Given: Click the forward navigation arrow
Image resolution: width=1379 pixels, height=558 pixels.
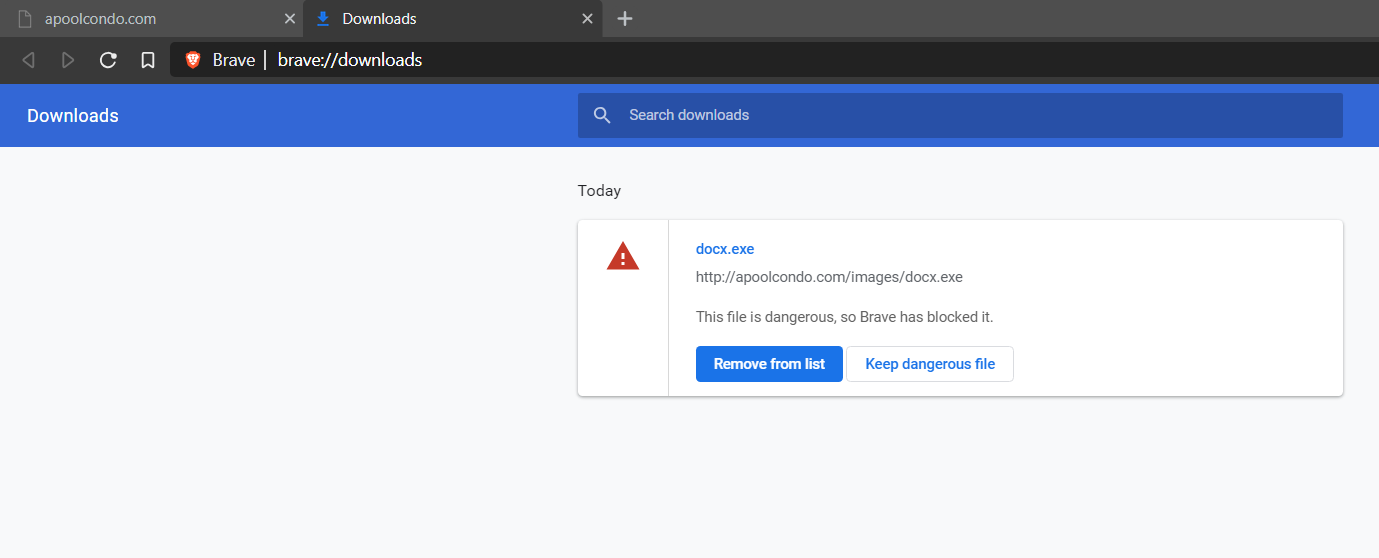Looking at the screenshot, I should [68, 60].
